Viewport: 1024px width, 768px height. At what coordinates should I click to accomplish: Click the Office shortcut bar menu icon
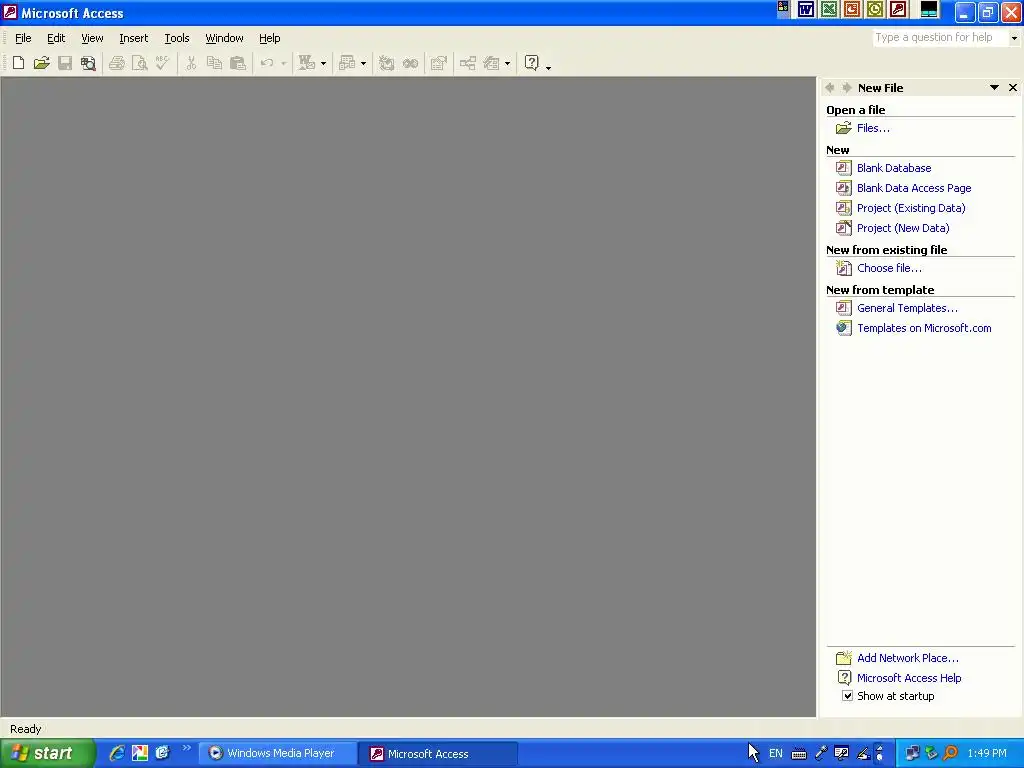782,8
